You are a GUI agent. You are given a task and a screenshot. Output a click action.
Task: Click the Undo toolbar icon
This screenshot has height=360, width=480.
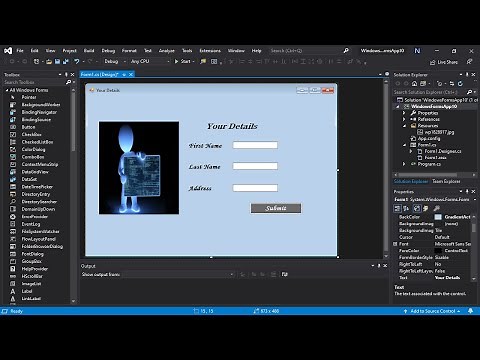77,62
